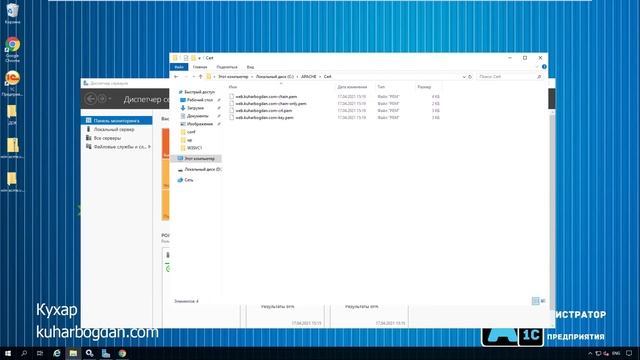Image resolution: width=640 pixels, height=360 pixels.
Task: Click Этот компьютер in the address breadcrumb
Action: coord(233,77)
